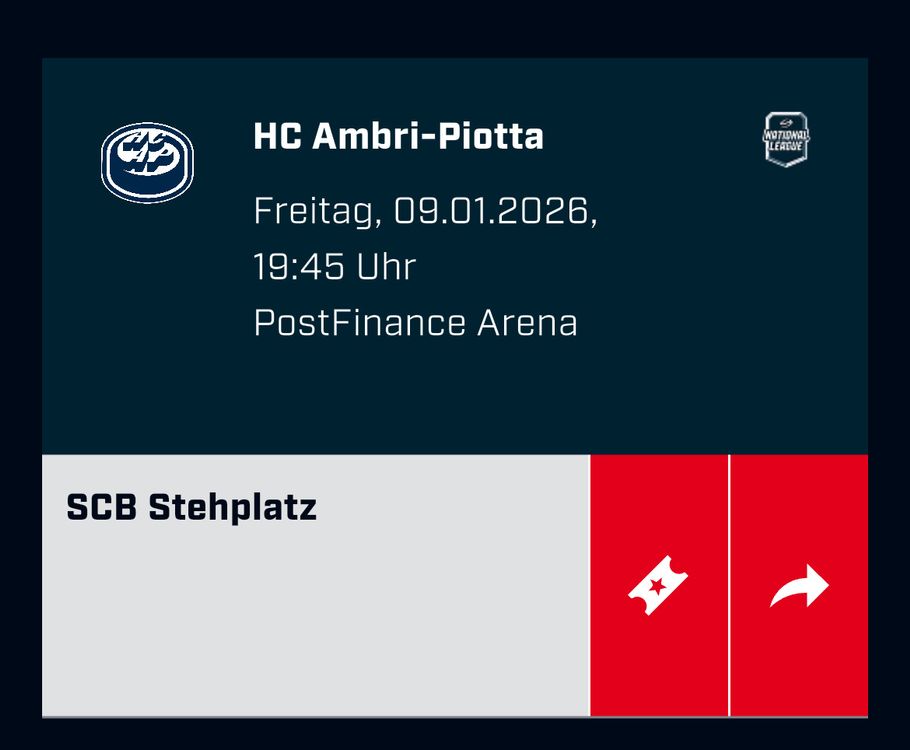Screen dimensions: 910x750
Task: Open the HC Ambri-Piotta match title
Action: pyautogui.click(x=398, y=136)
